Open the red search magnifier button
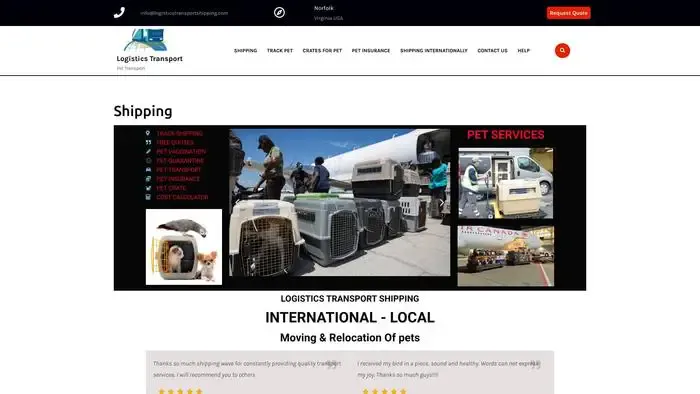700x394 pixels. tap(562, 50)
